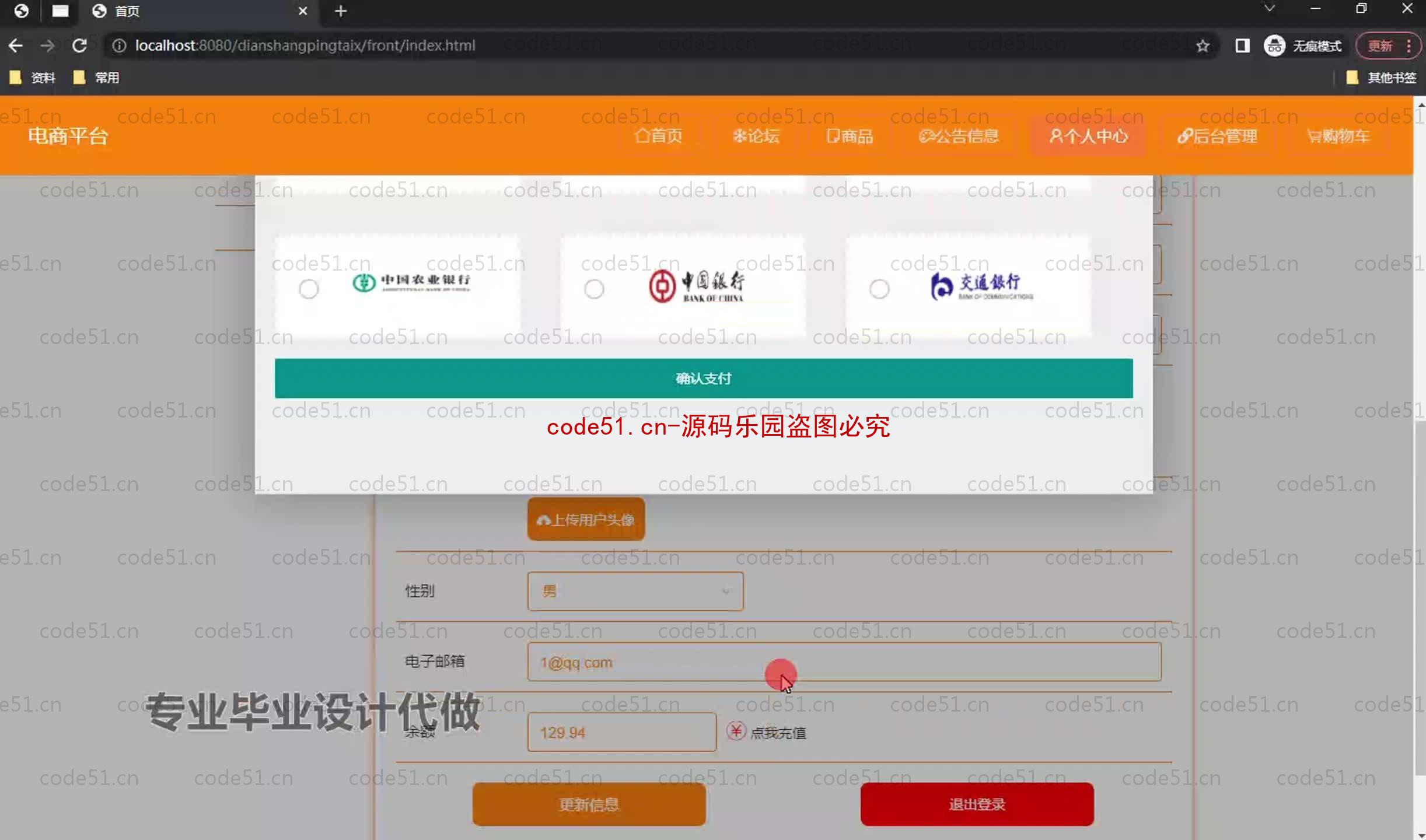The width and height of the screenshot is (1426, 840).
Task: Click the 确认支付 confirm payment button
Action: click(x=704, y=379)
